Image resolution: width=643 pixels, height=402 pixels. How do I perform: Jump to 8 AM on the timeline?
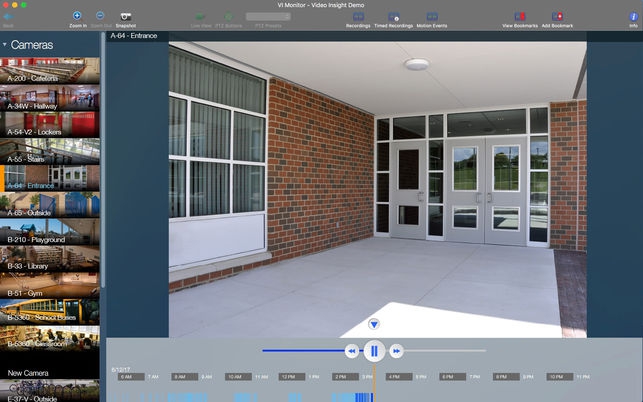click(x=185, y=377)
